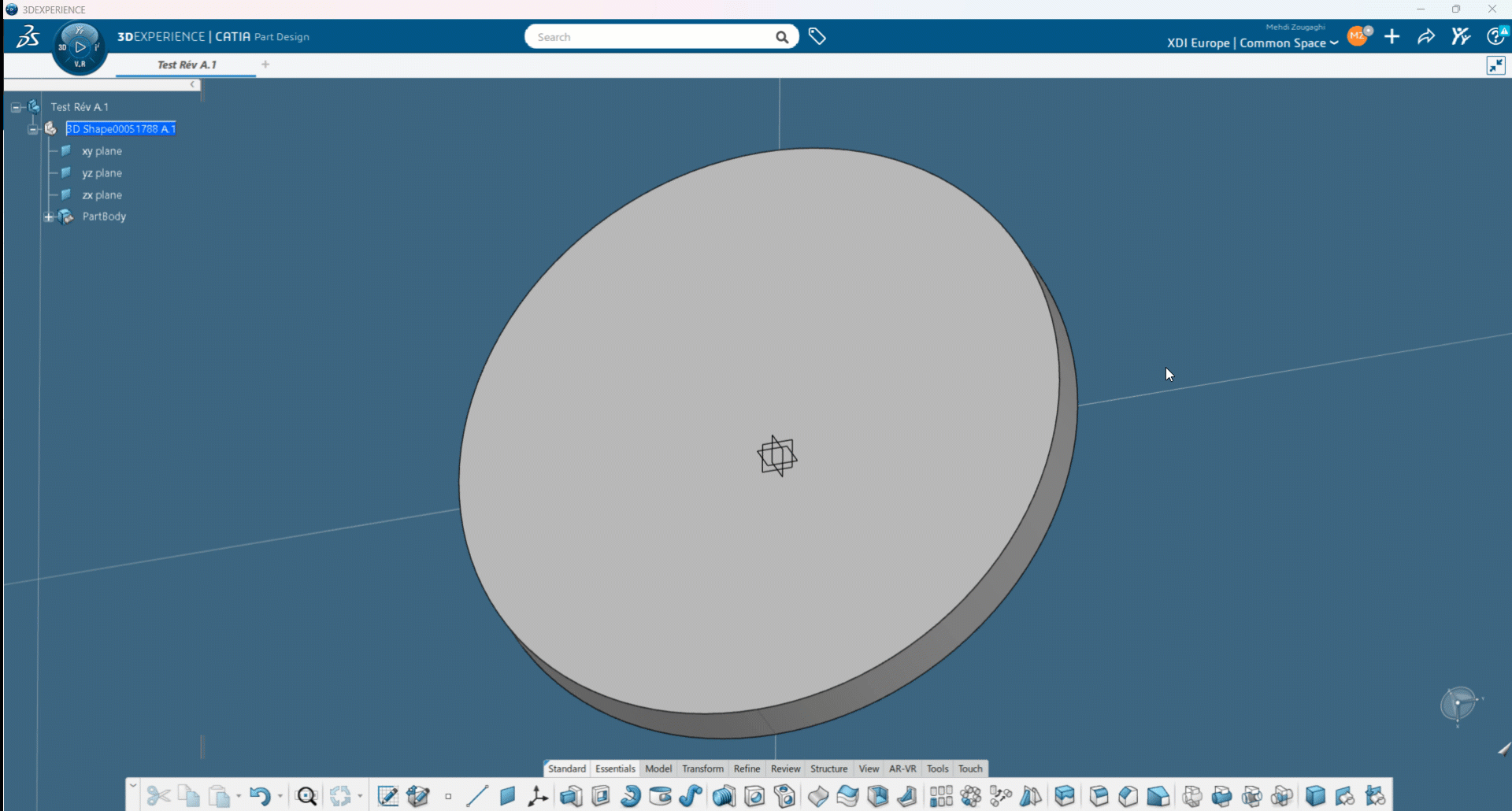Select the Rib sweep tool icon

691,796
